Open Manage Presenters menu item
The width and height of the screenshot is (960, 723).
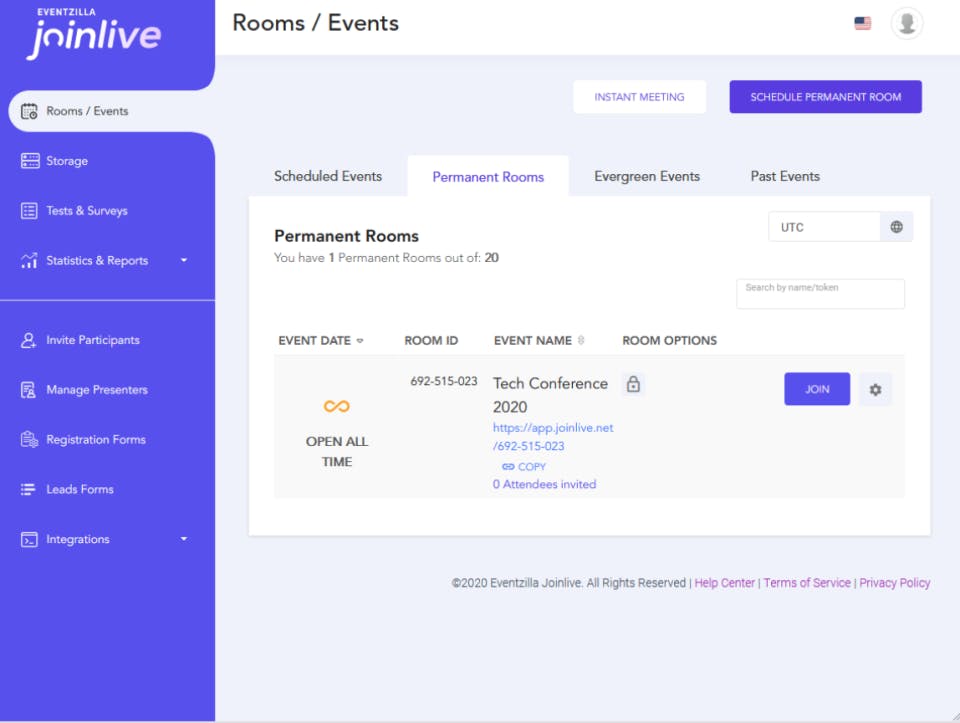[x=97, y=390]
